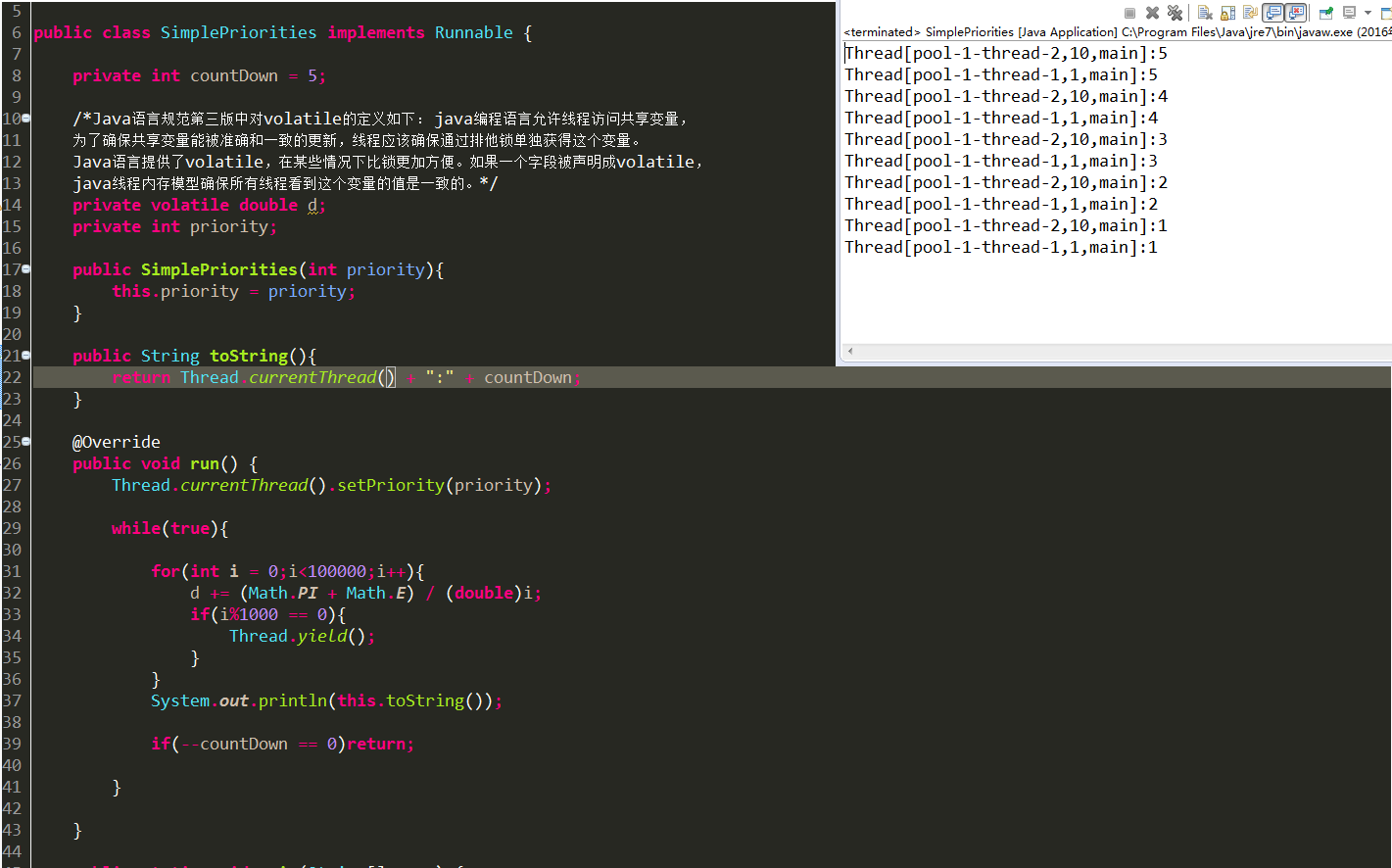This screenshot has height=868, width=1392.
Task: Click the Remove All Terminated Launches double-X icon
Action: 1175,13
